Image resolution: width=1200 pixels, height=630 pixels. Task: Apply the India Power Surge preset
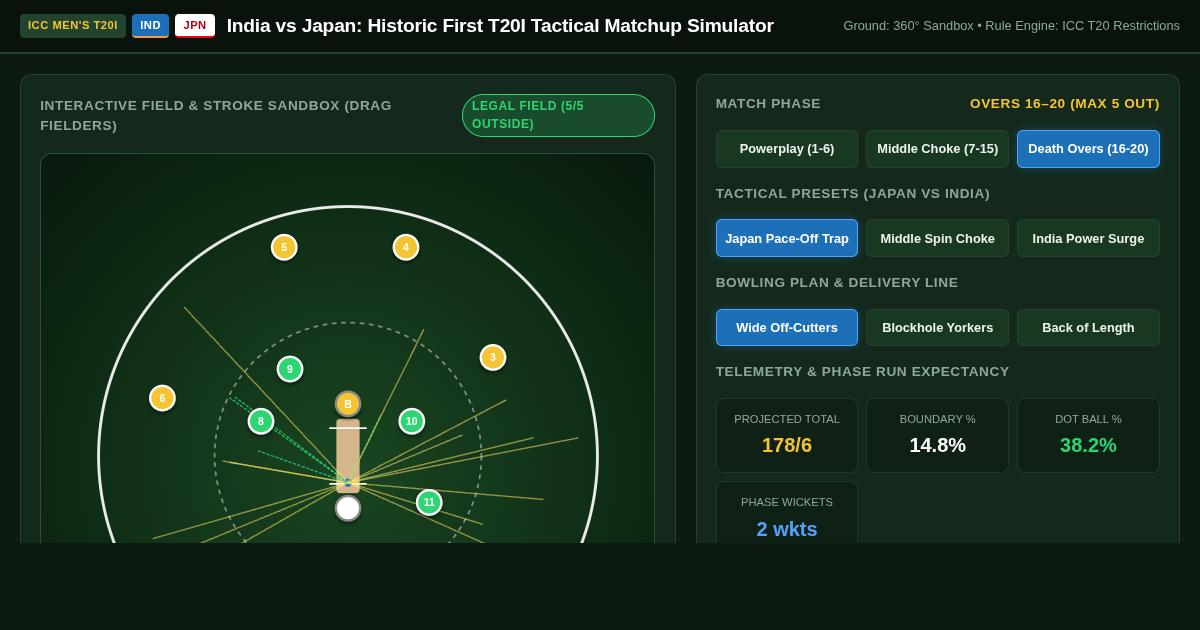pos(1088,238)
